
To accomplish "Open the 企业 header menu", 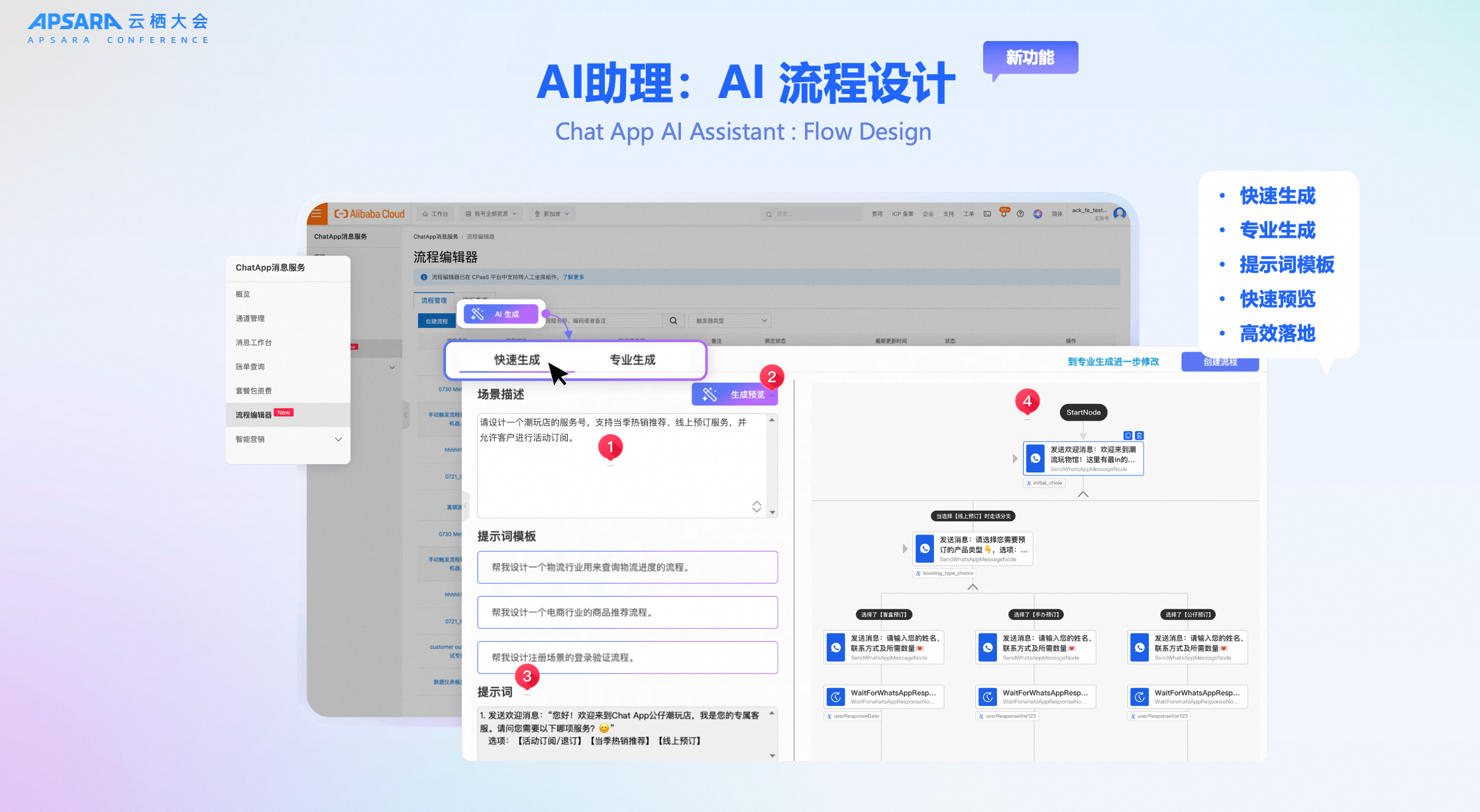I will (928, 214).
